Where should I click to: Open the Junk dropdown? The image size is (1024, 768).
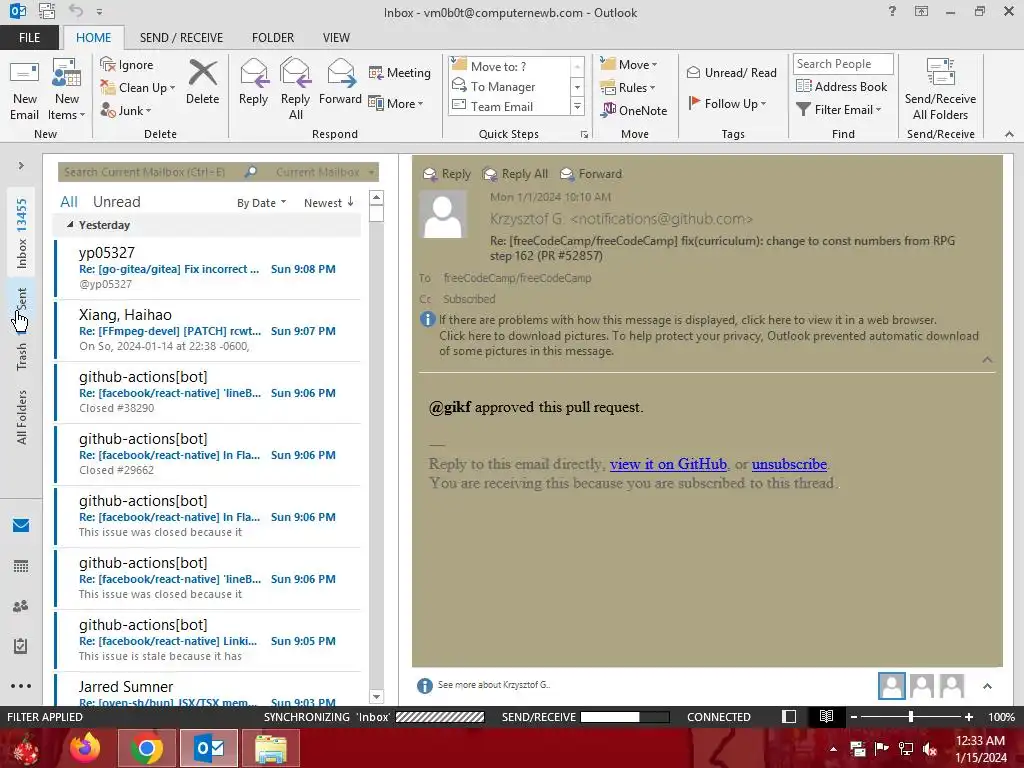coord(125,110)
